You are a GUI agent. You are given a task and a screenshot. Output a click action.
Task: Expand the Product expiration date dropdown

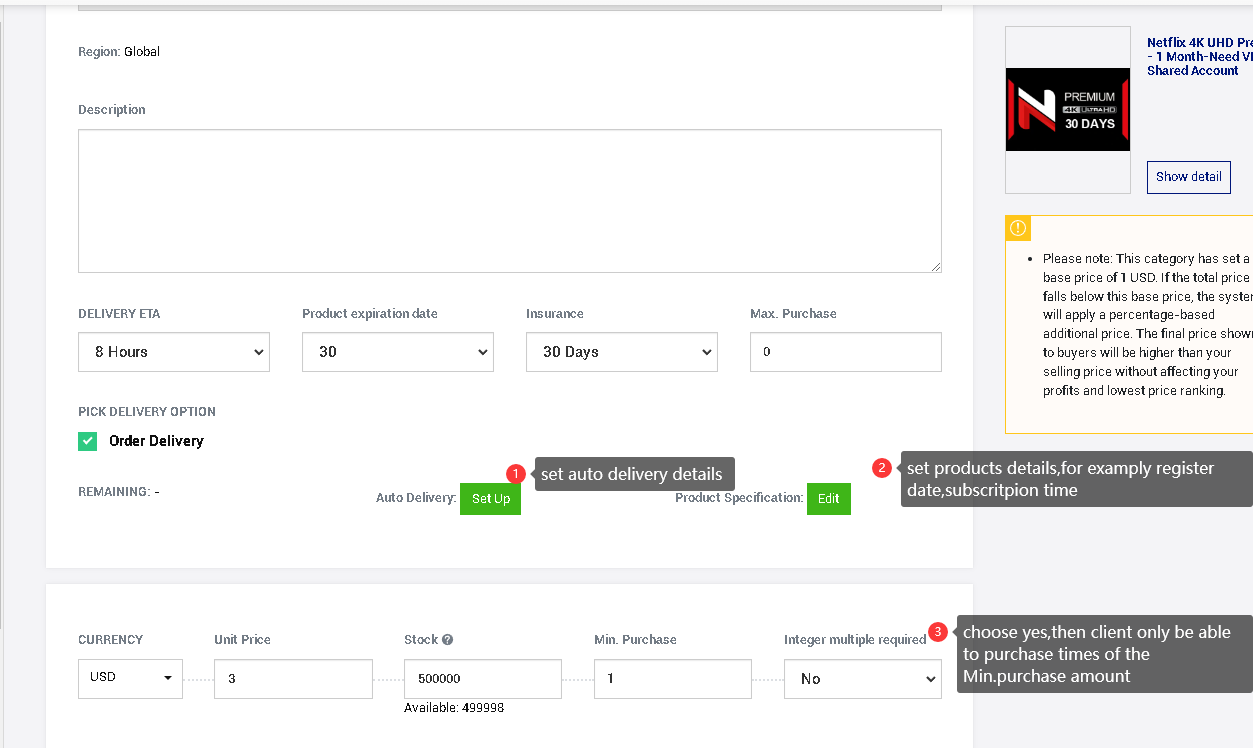398,352
